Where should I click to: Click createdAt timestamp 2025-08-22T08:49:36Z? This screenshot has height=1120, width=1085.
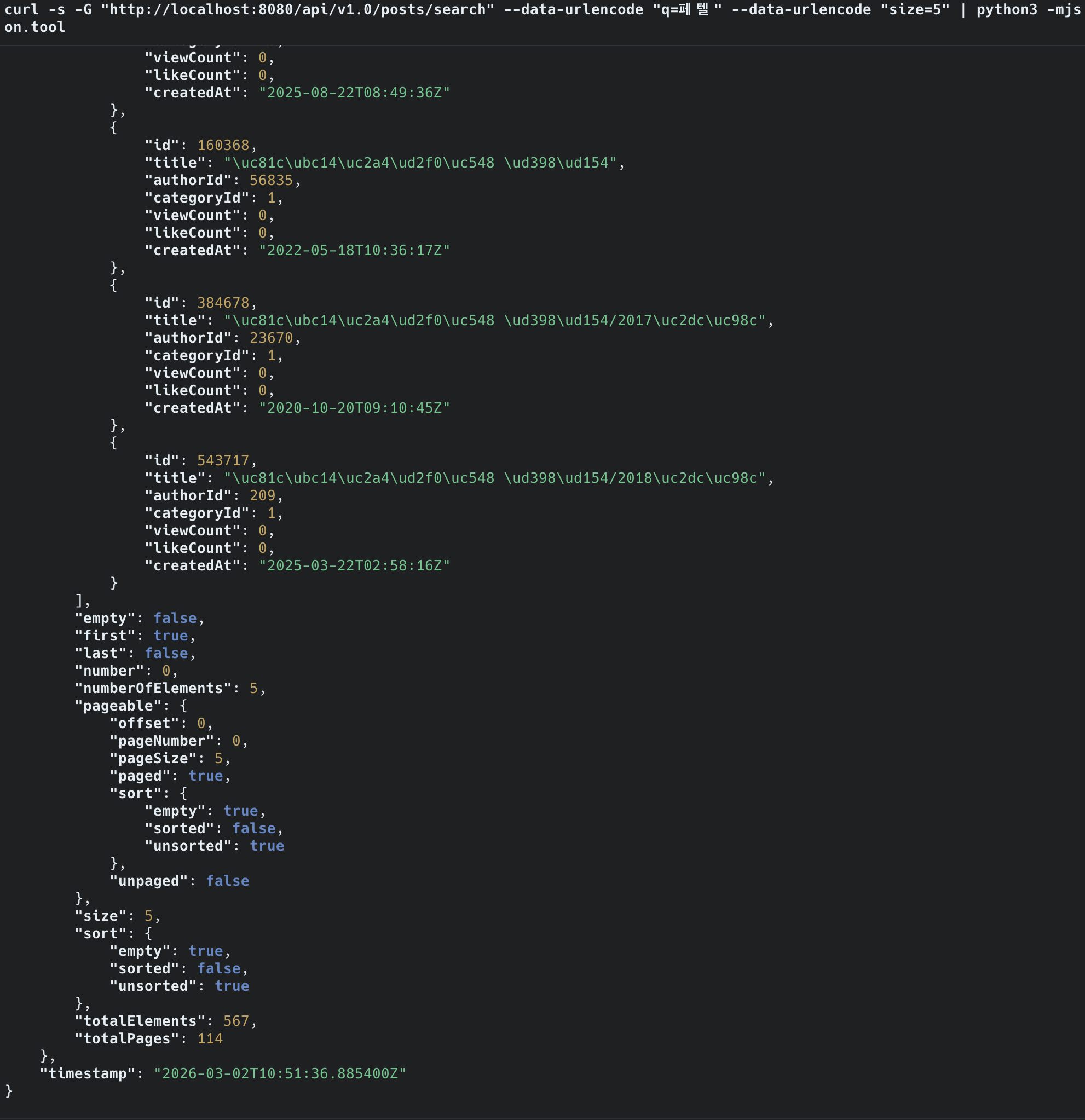pyautogui.click(x=354, y=93)
